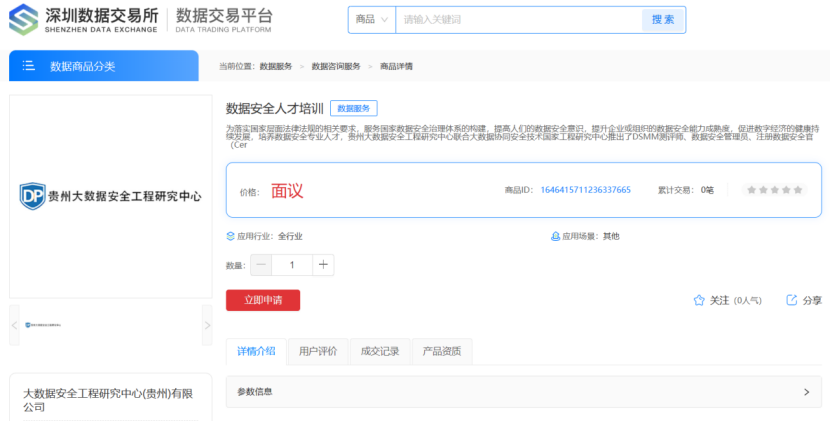Image resolution: width=830 pixels, height=422 pixels.
Task: Click the 面议 price text
Action: pyautogui.click(x=287, y=191)
